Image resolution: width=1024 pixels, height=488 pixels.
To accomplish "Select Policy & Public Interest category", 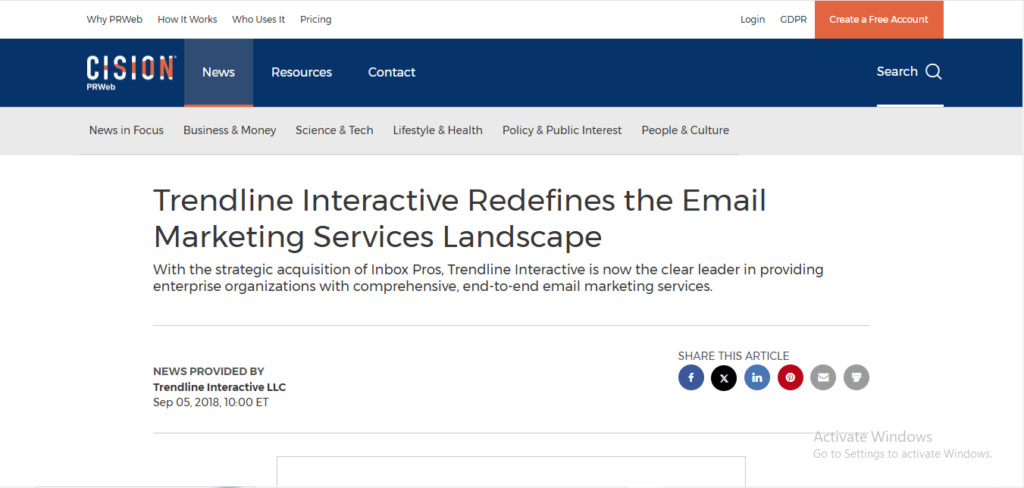I will (562, 130).
